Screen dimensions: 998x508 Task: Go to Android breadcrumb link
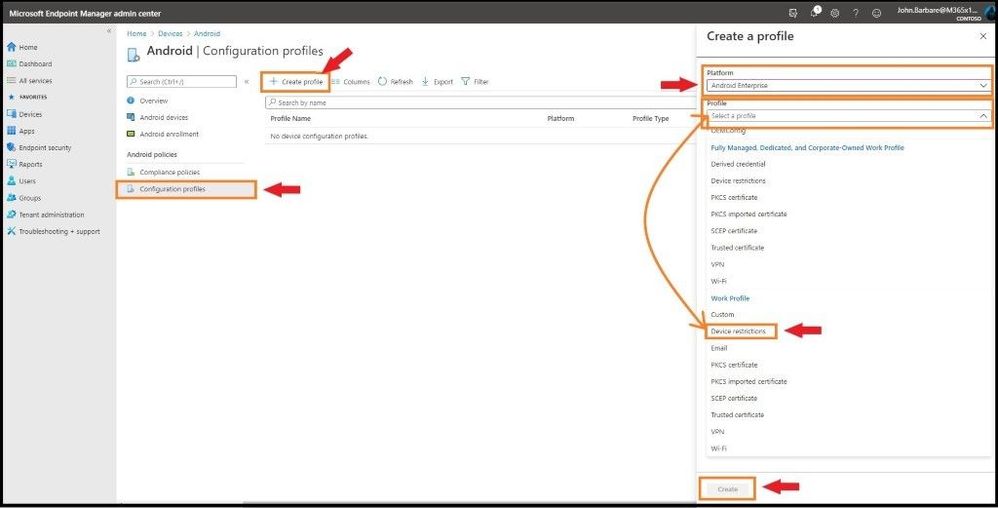207,33
